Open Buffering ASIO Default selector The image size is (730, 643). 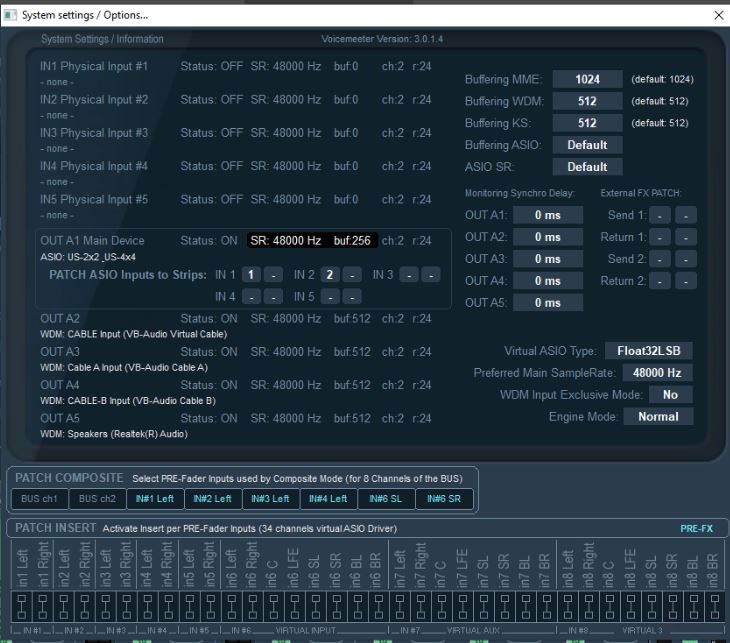coord(587,145)
